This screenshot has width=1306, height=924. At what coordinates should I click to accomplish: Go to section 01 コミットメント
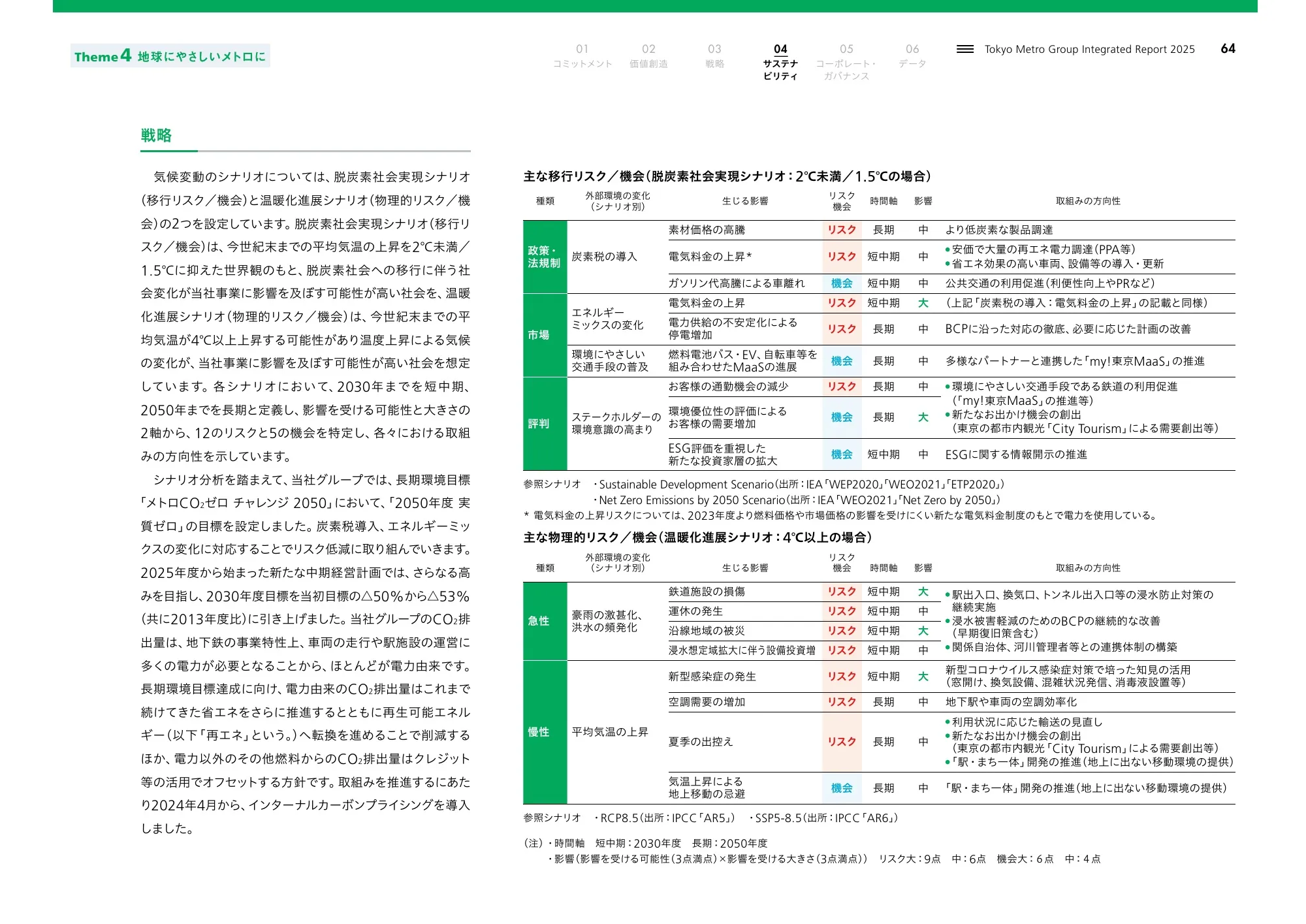coord(582,56)
